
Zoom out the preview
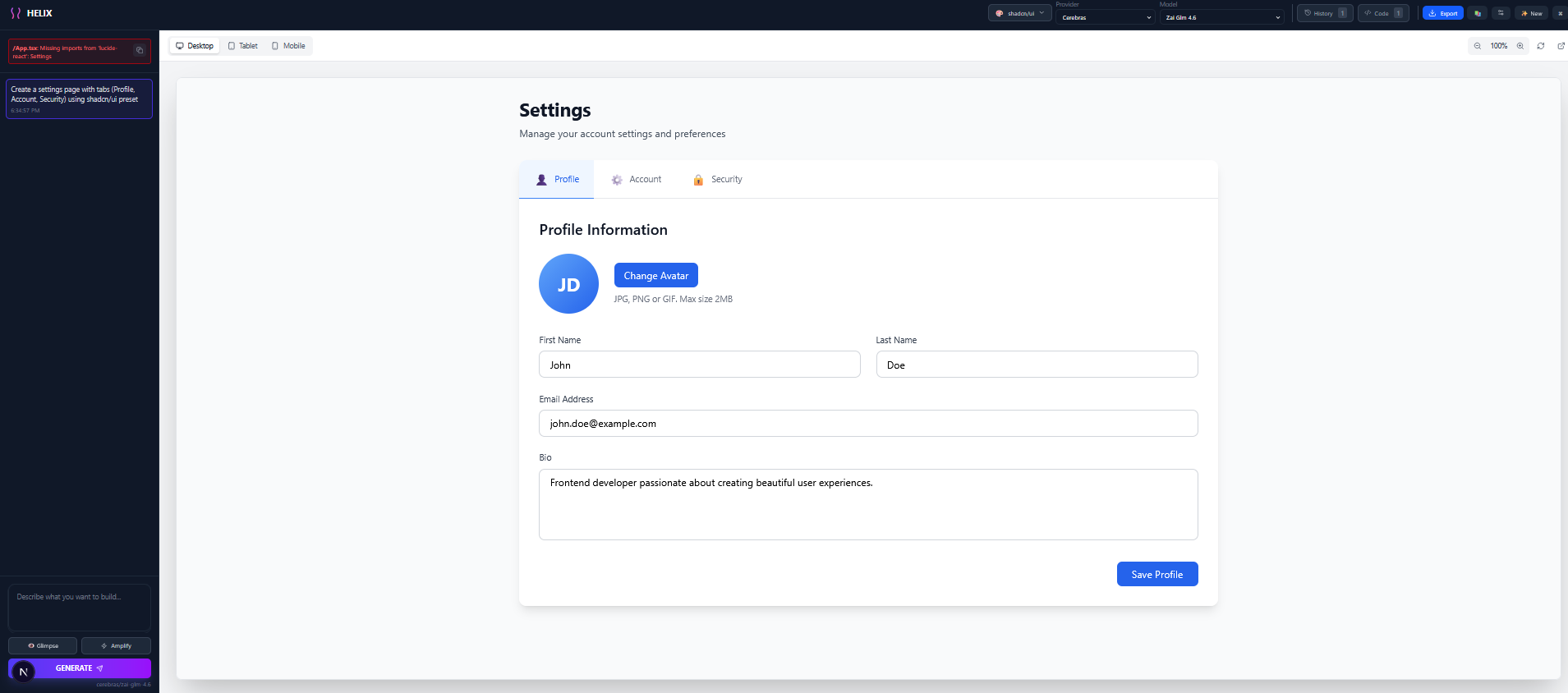point(1477,46)
